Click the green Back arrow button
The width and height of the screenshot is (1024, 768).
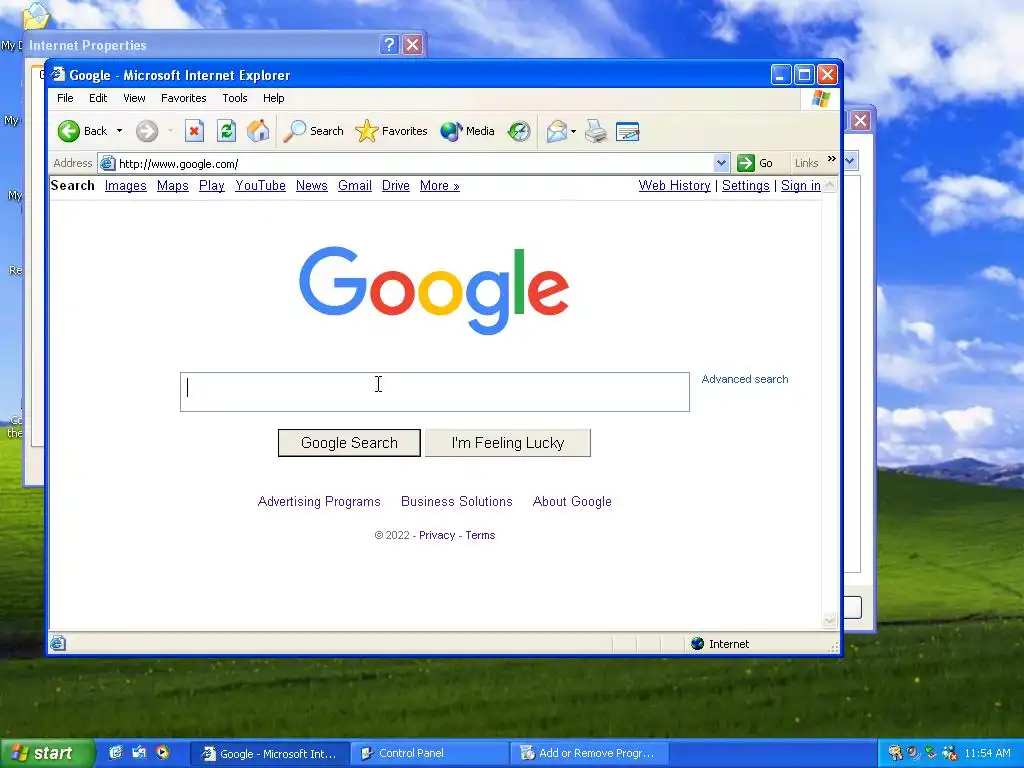coord(69,131)
